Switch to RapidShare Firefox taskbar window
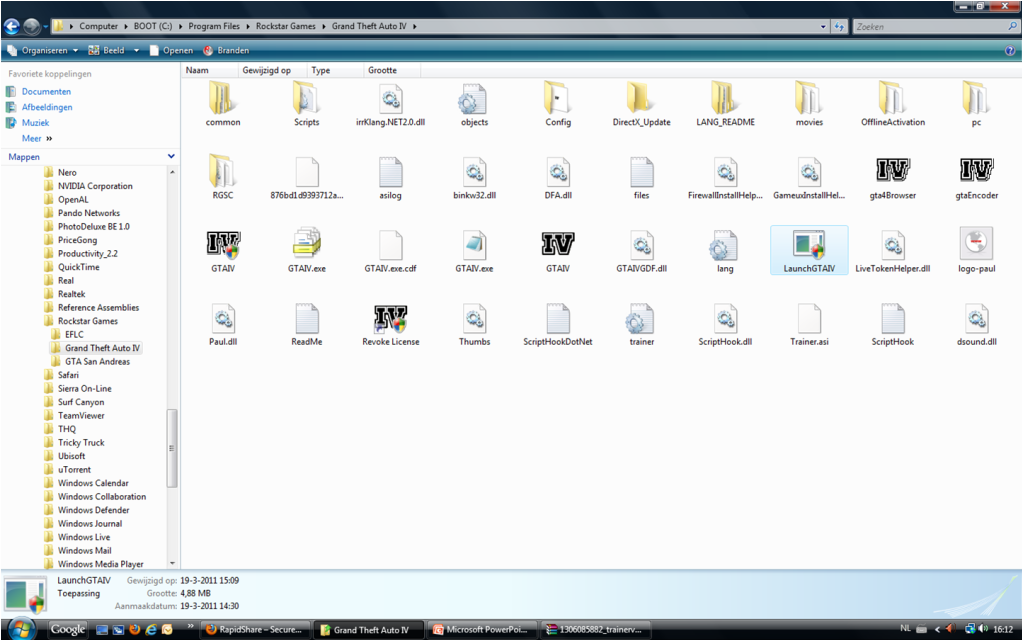The height and width of the screenshot is (641, 1023). point(255,630)
